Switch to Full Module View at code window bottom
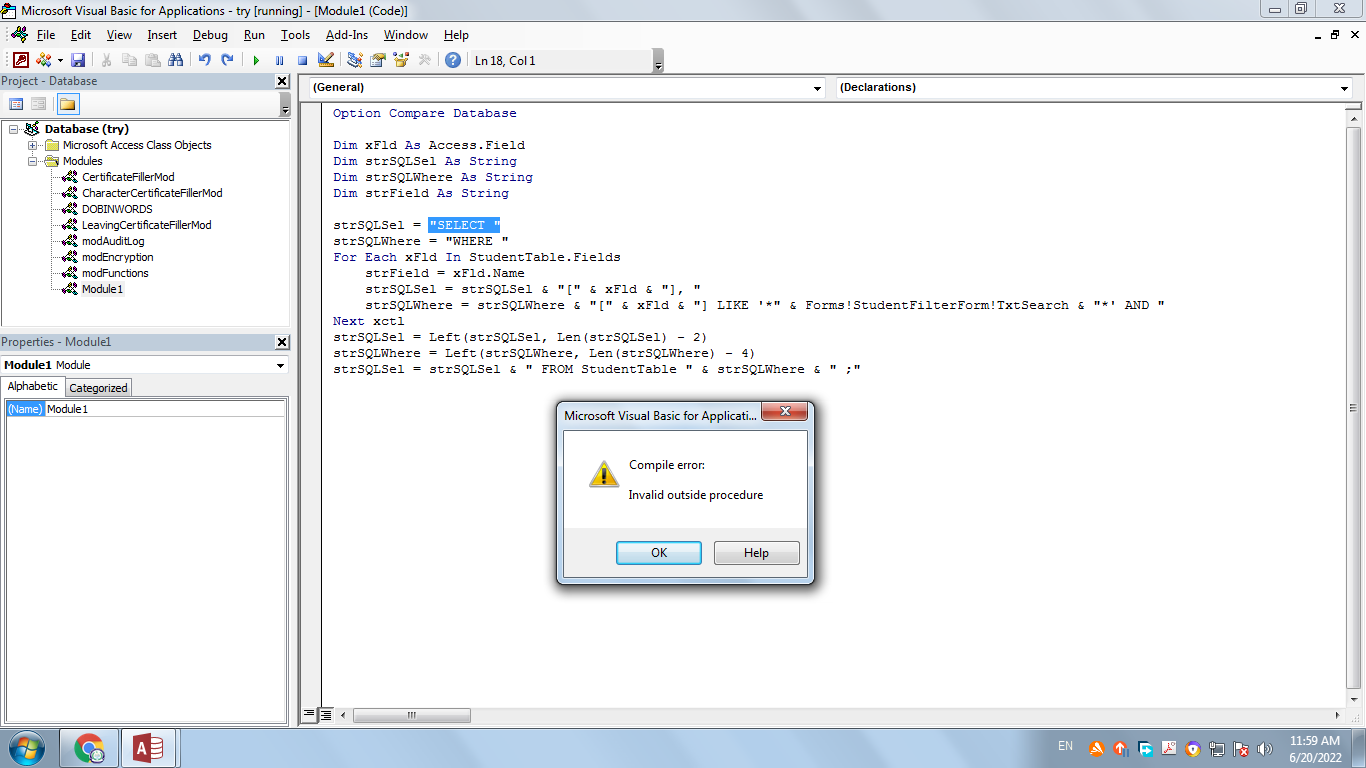 [x=325, y=715]
